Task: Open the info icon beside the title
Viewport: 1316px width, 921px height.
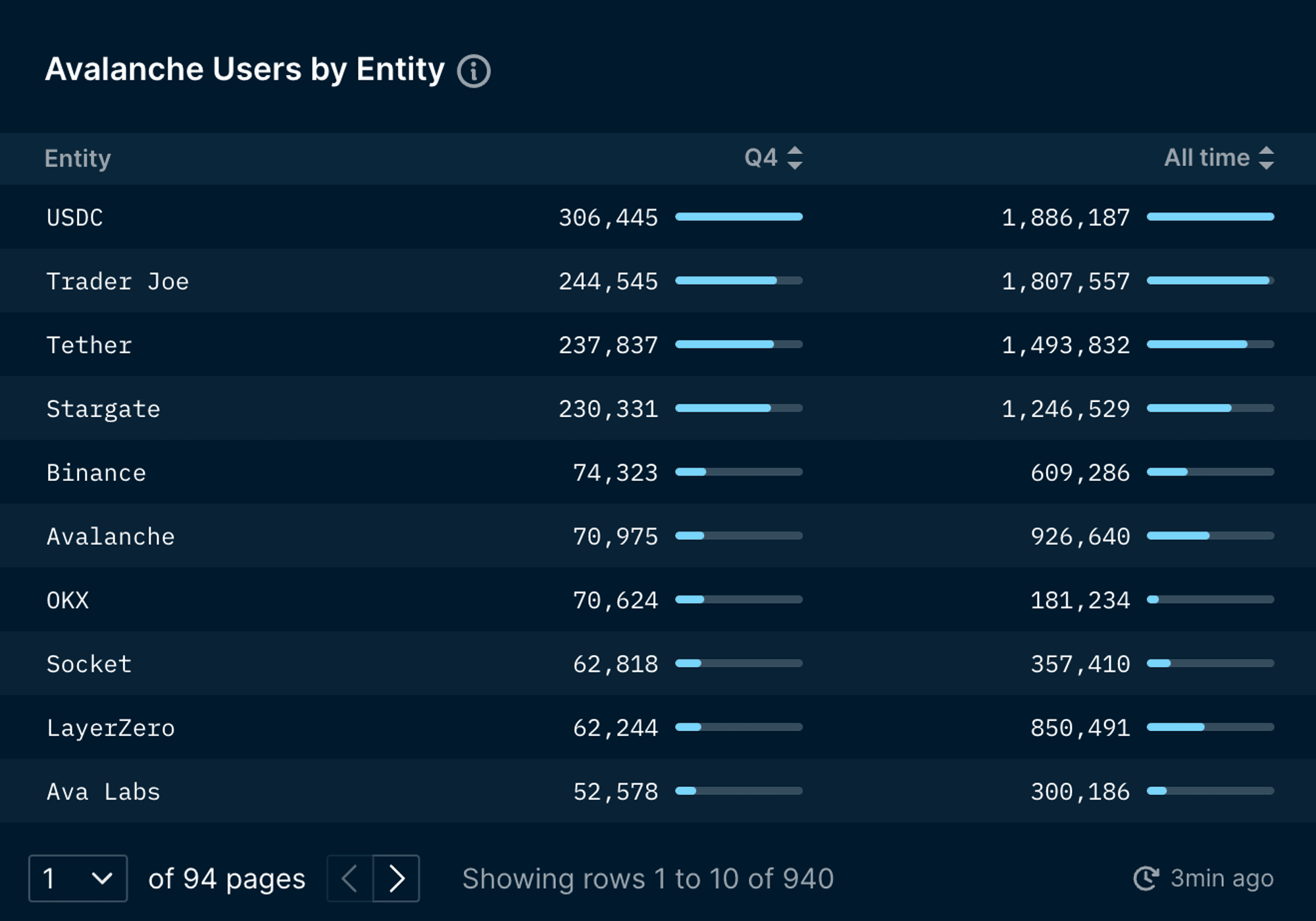Action: [474, 71]
